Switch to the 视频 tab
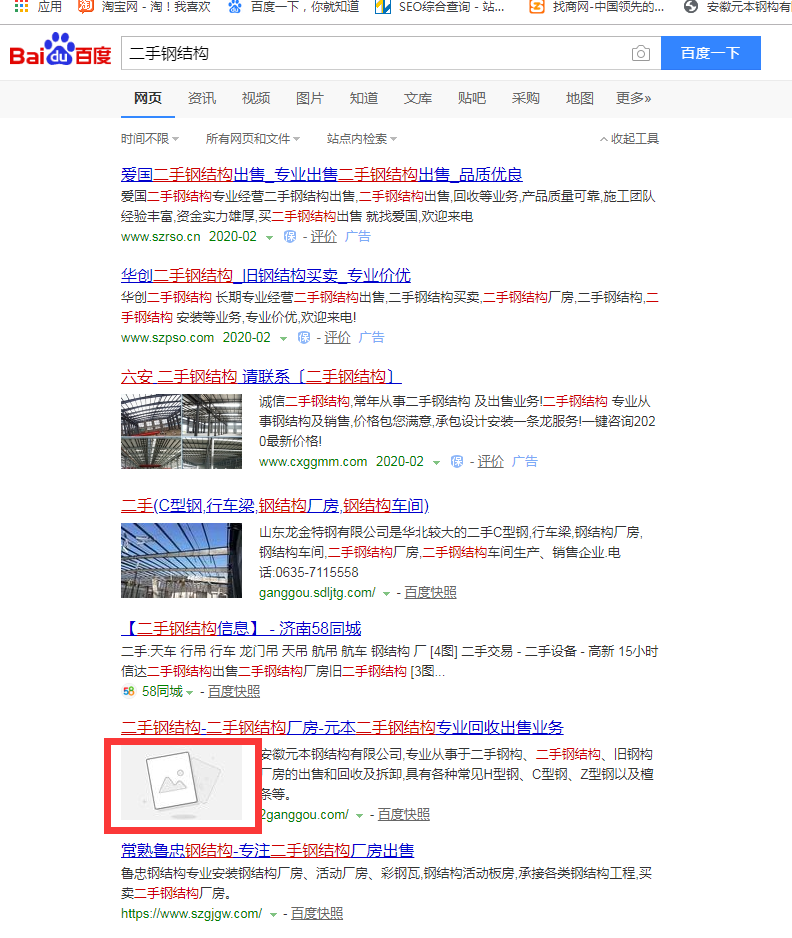The height and width of the screenshot is (938, 792). point(255,98)
